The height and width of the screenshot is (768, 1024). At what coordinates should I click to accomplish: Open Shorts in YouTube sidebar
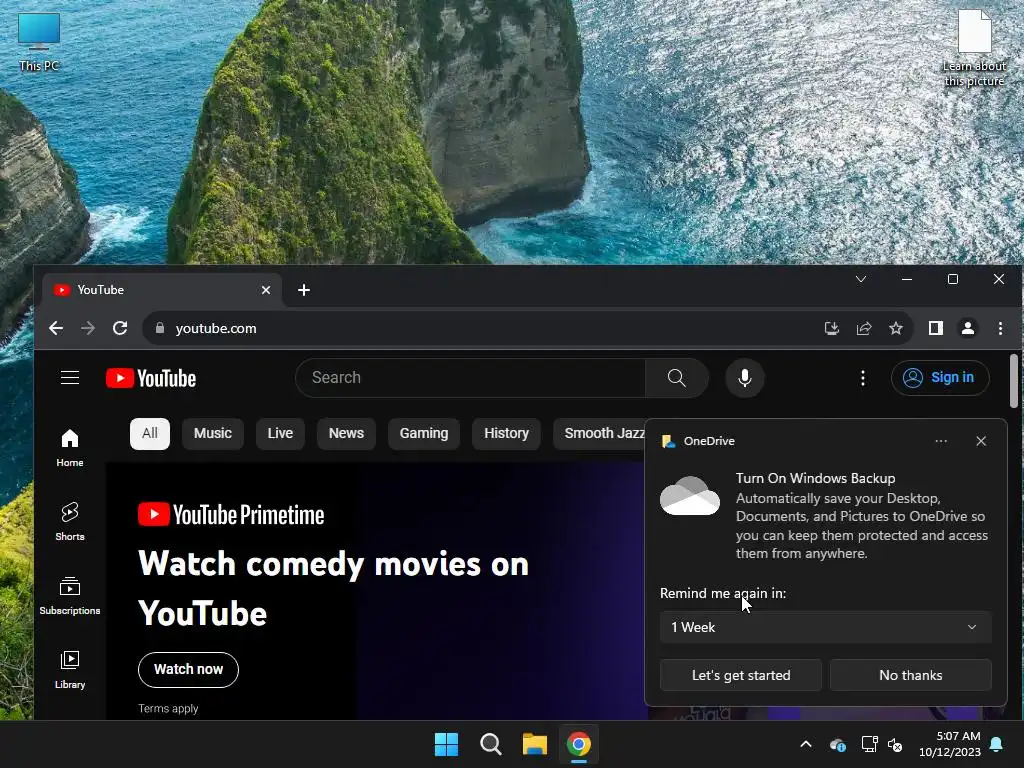tap(70, 522)
